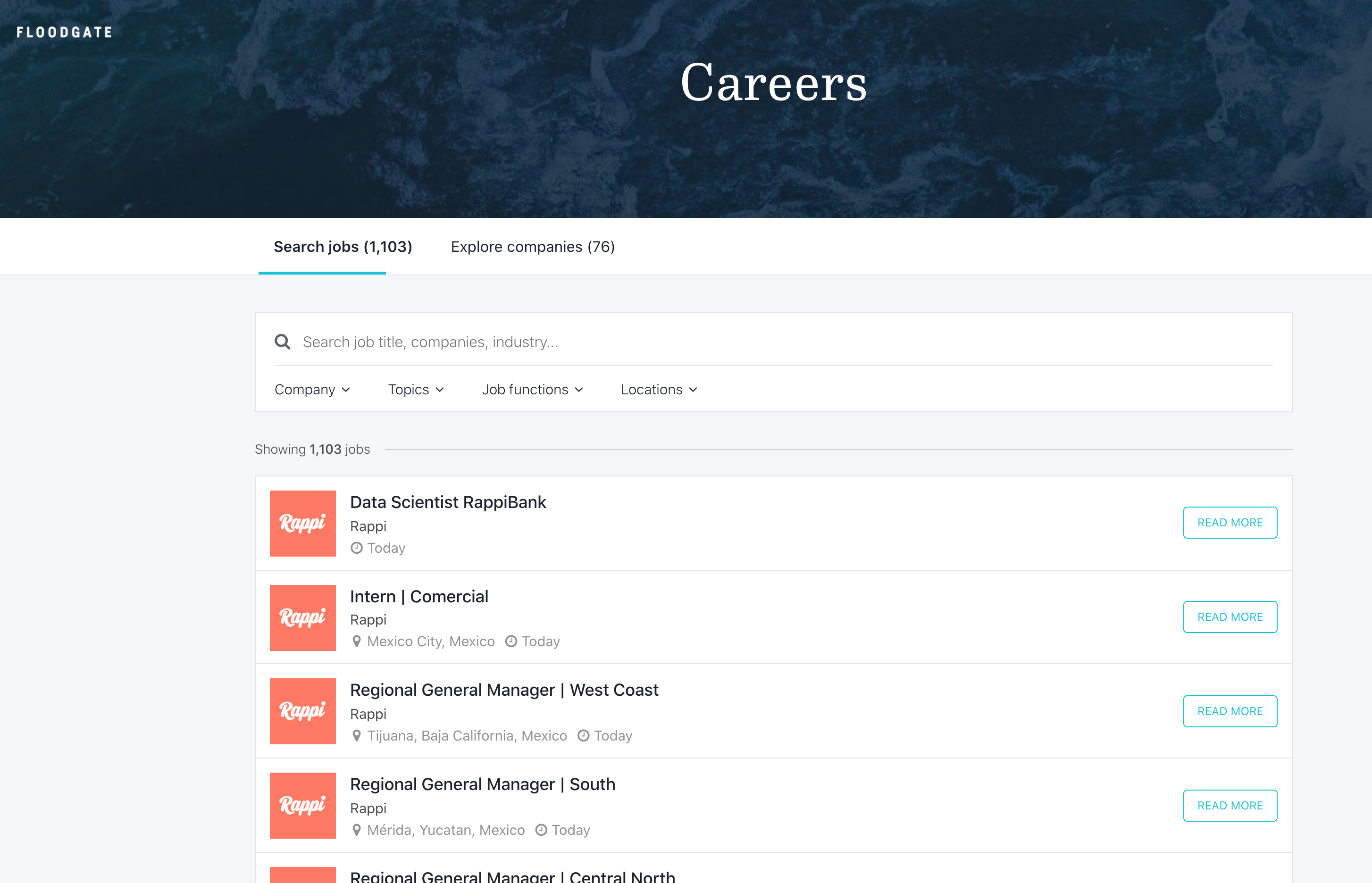Click Rappi logo on South manager listing

[303, 806]
